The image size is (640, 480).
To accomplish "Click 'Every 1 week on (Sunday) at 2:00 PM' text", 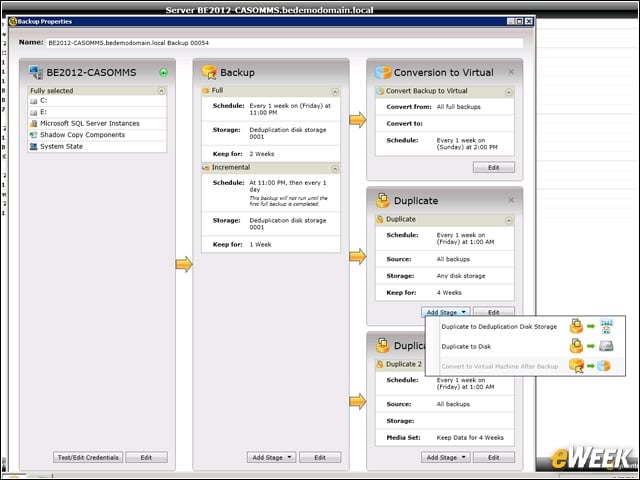I will [467, 144].
